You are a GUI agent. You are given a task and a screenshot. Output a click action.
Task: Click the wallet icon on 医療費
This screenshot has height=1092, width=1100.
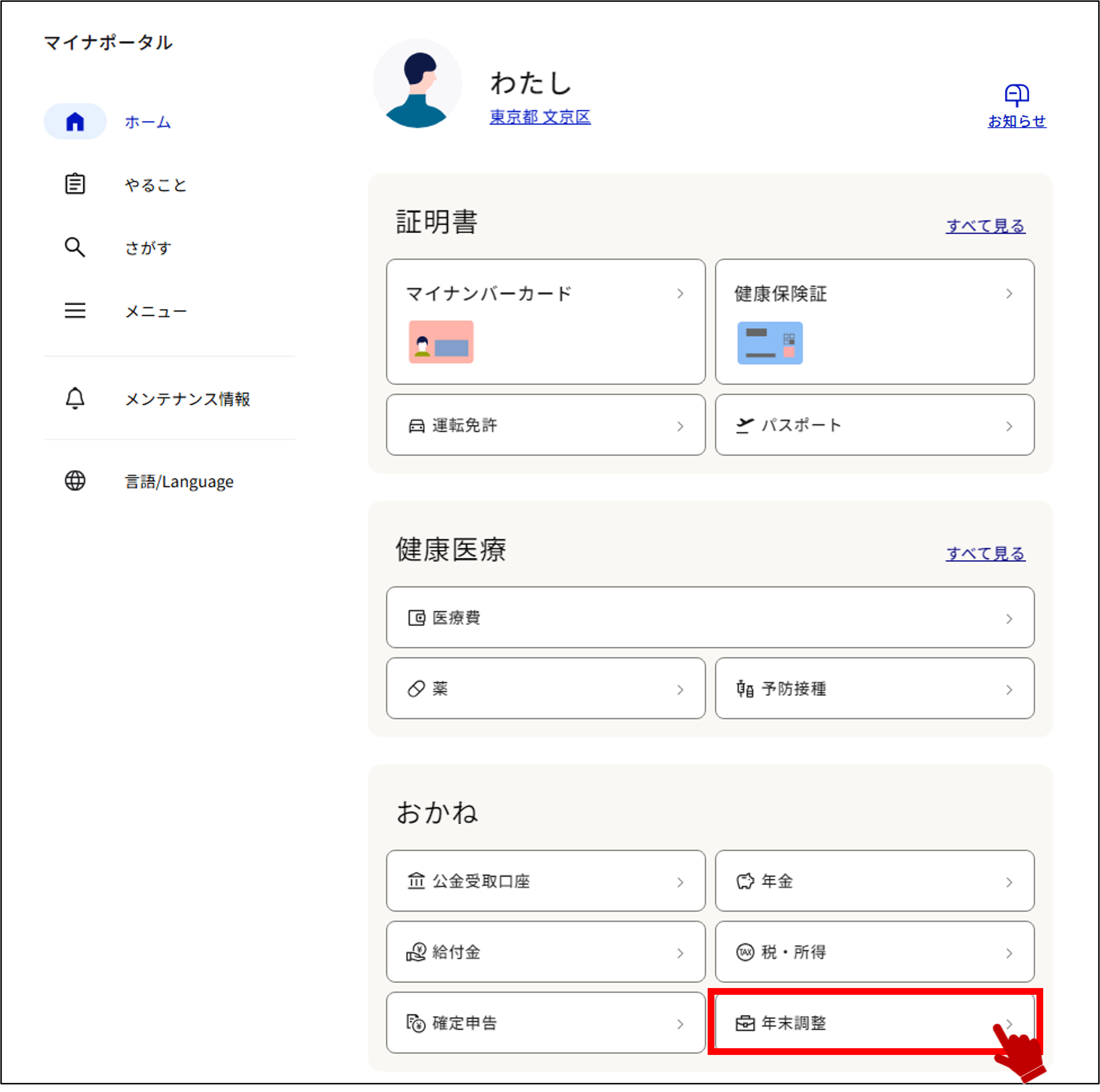(417, 618)
